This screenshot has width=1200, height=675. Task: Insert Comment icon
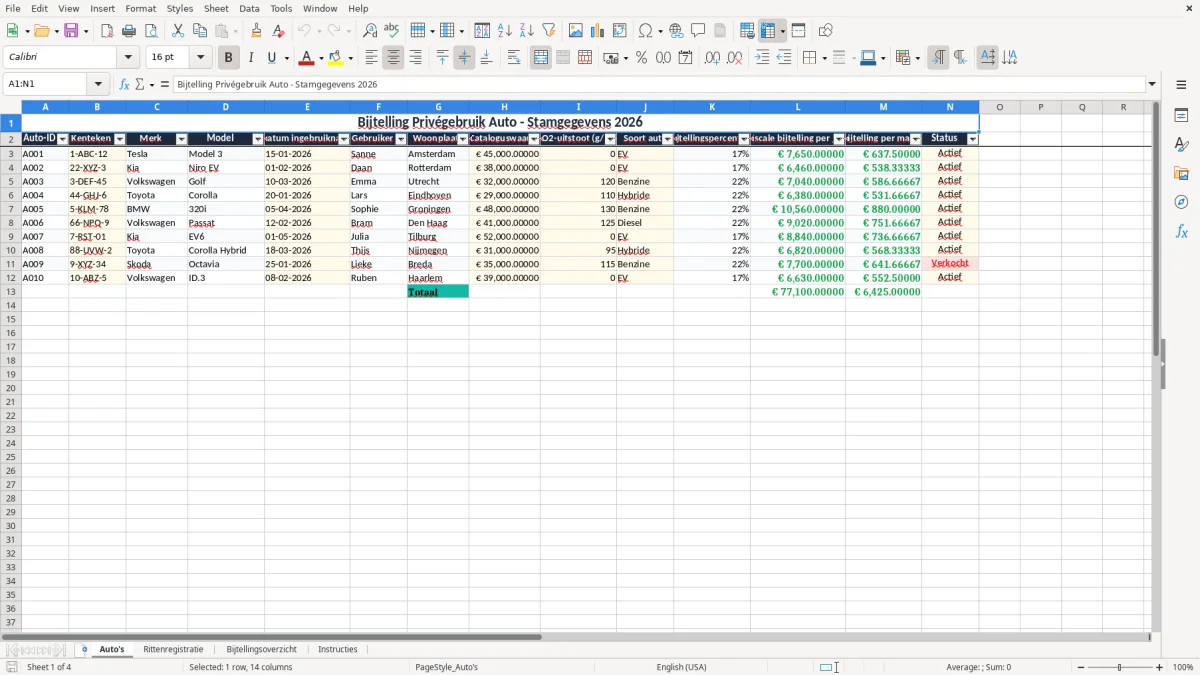698,31
